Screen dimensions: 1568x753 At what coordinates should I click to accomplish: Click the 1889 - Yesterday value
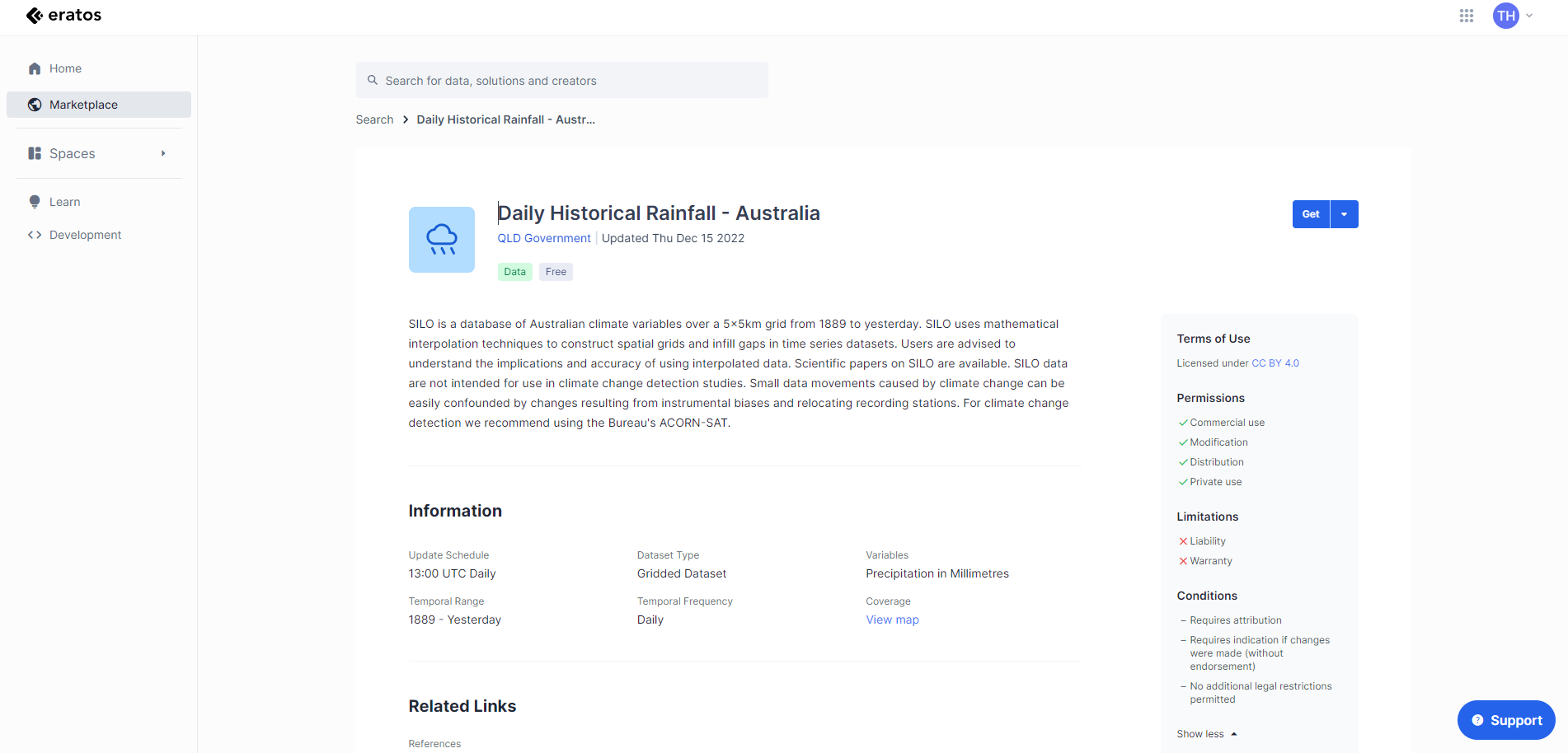[x=455, y=620]
